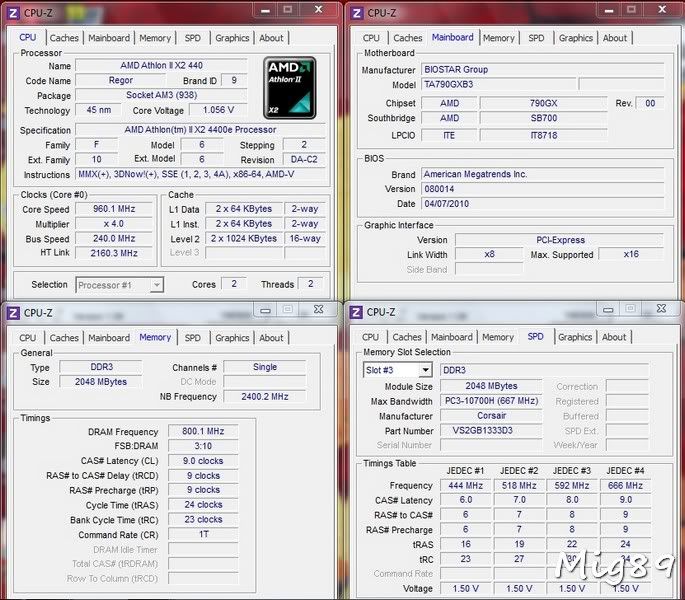The width and height of the screenshot is (685, 600).
Task: Click Max Bandwidth PC3-10700H (667 MHz)
Action: pos(491,401)
